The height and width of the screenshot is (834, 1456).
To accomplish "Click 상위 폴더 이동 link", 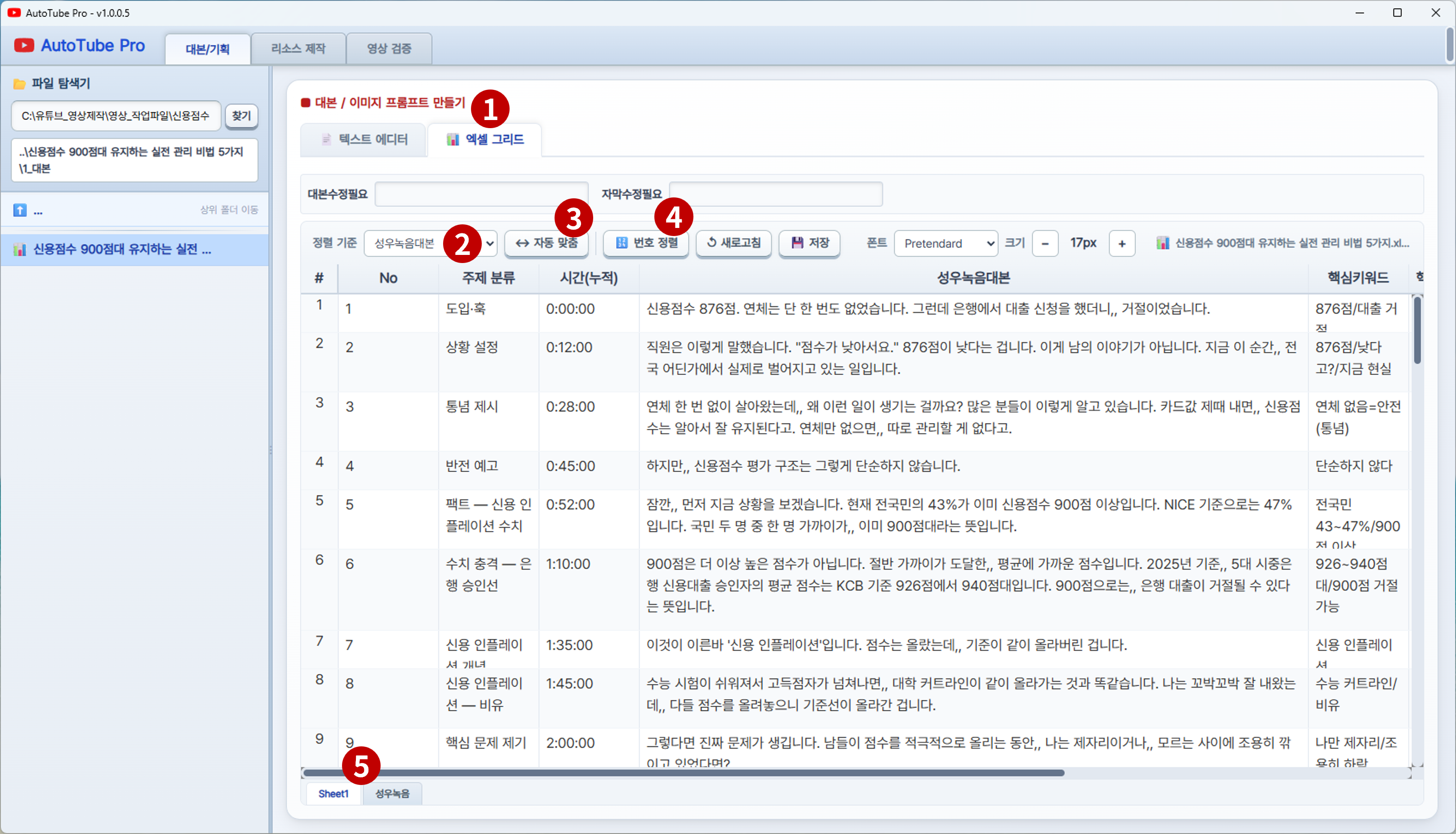I will pyautogui.click(x=229, y=210).
